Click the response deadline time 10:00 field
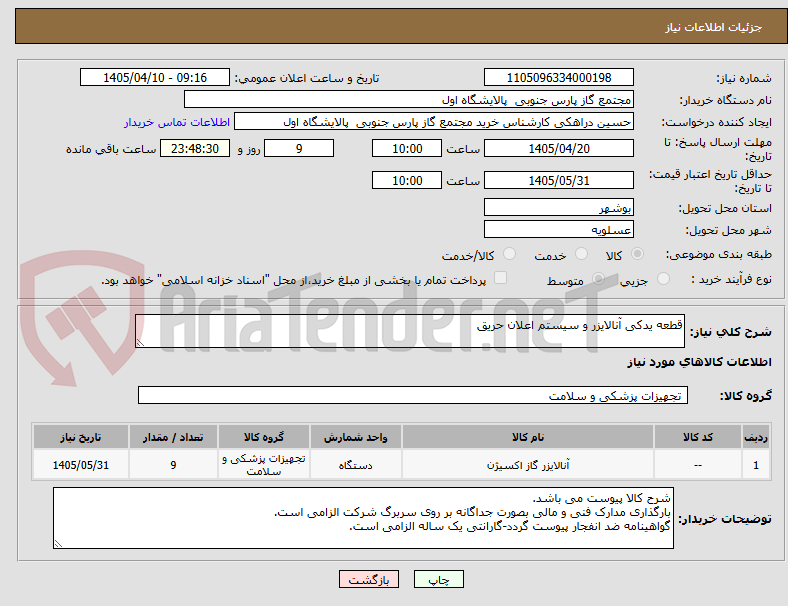 point(407,149)
